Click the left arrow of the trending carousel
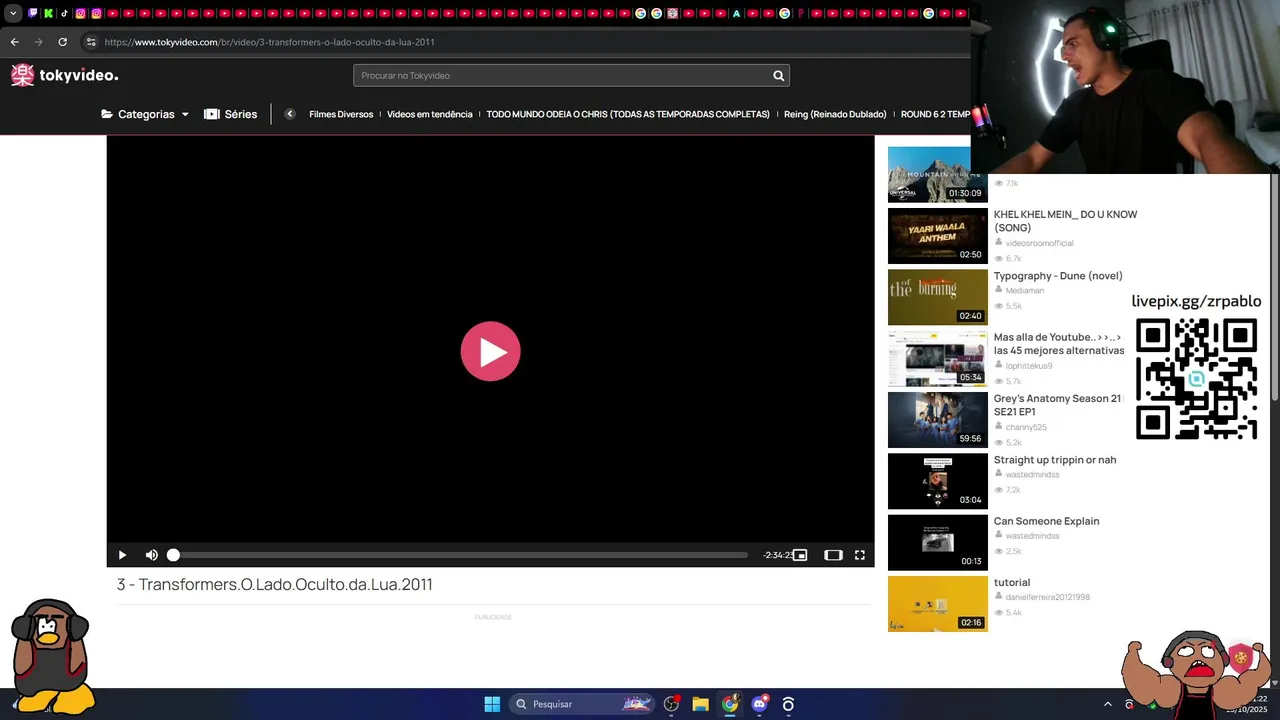This screenshot has height=720, width=1280. point(290,114)
